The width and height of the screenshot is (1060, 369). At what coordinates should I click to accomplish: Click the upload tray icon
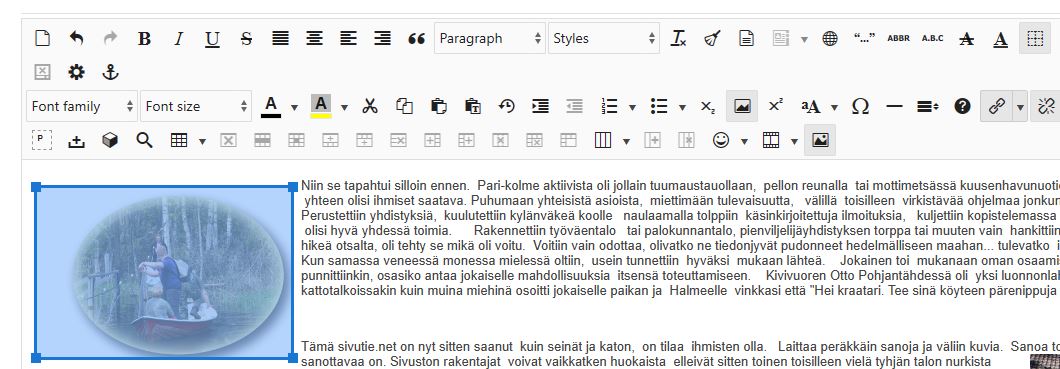point(76,140)
